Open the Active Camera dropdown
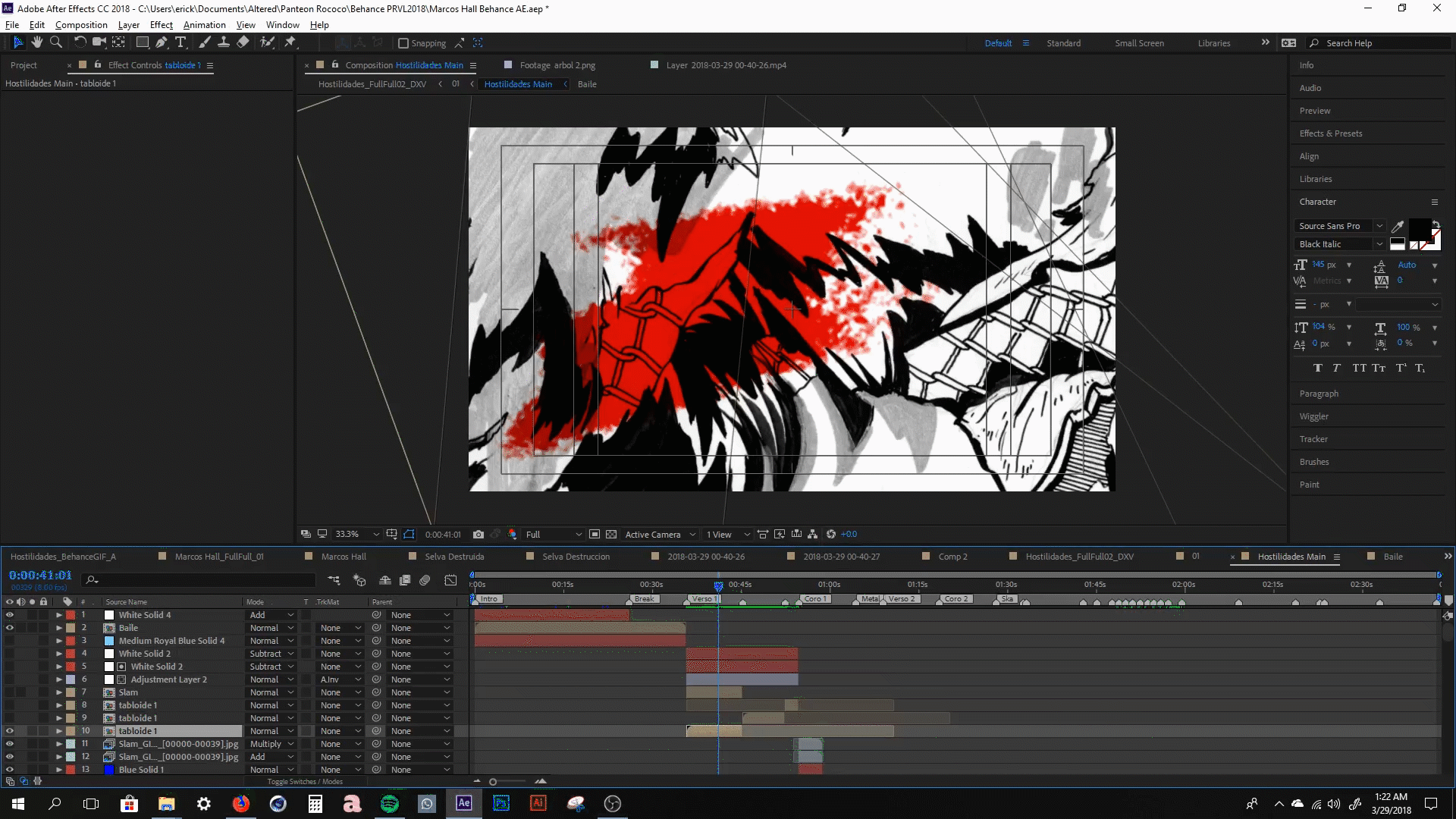Screen dimensions: 1456x819 click(x=660, y=535)
